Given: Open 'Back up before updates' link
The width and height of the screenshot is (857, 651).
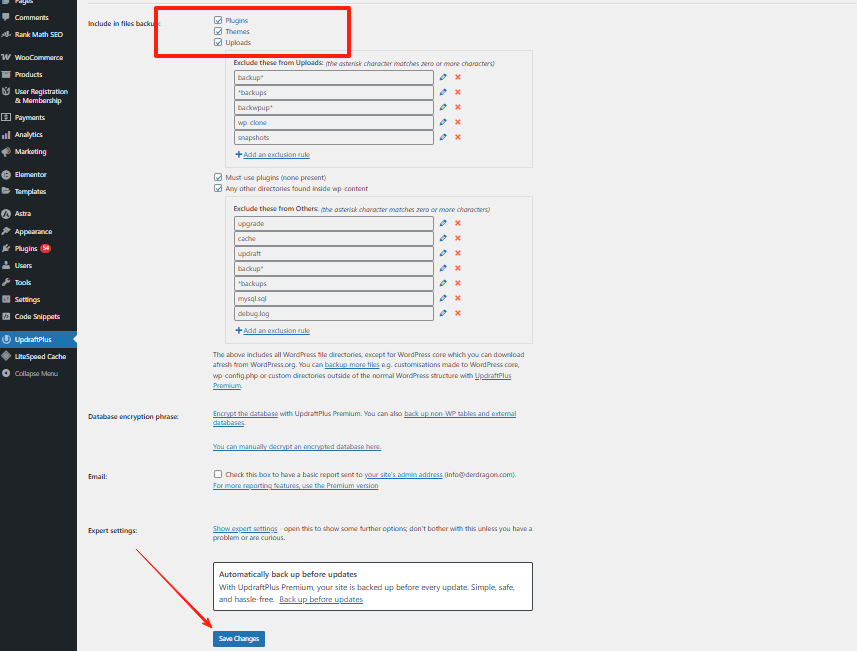Looking at the screenshot, I should (x=321, y=599).
